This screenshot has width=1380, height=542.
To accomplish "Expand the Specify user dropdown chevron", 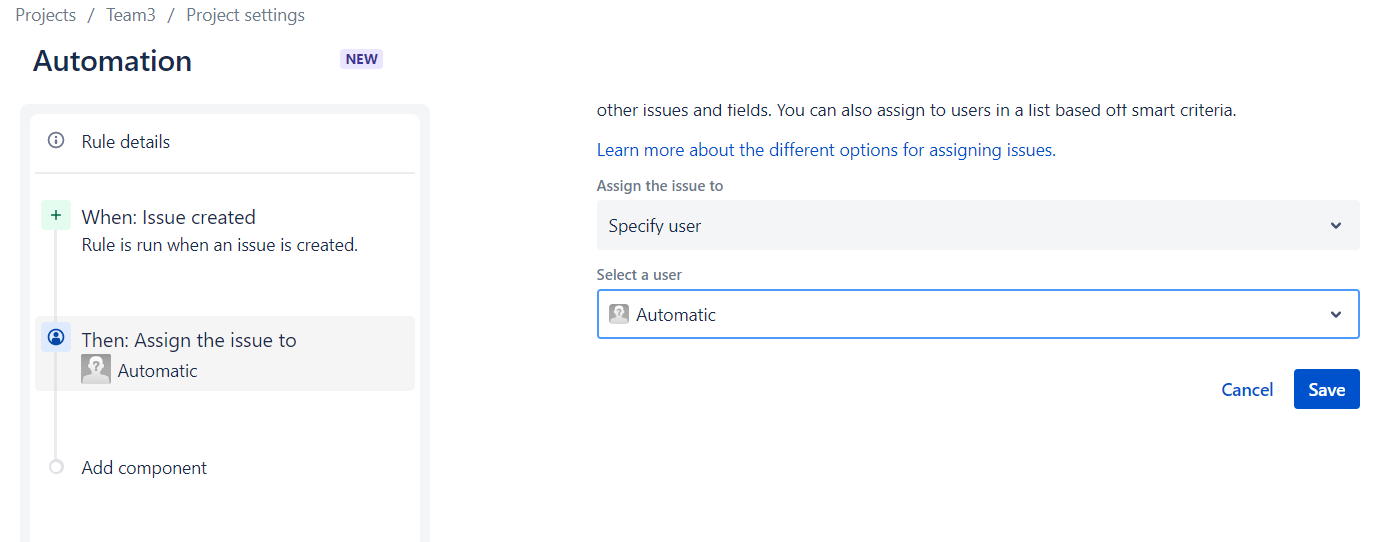I will tap(1336, 226).
